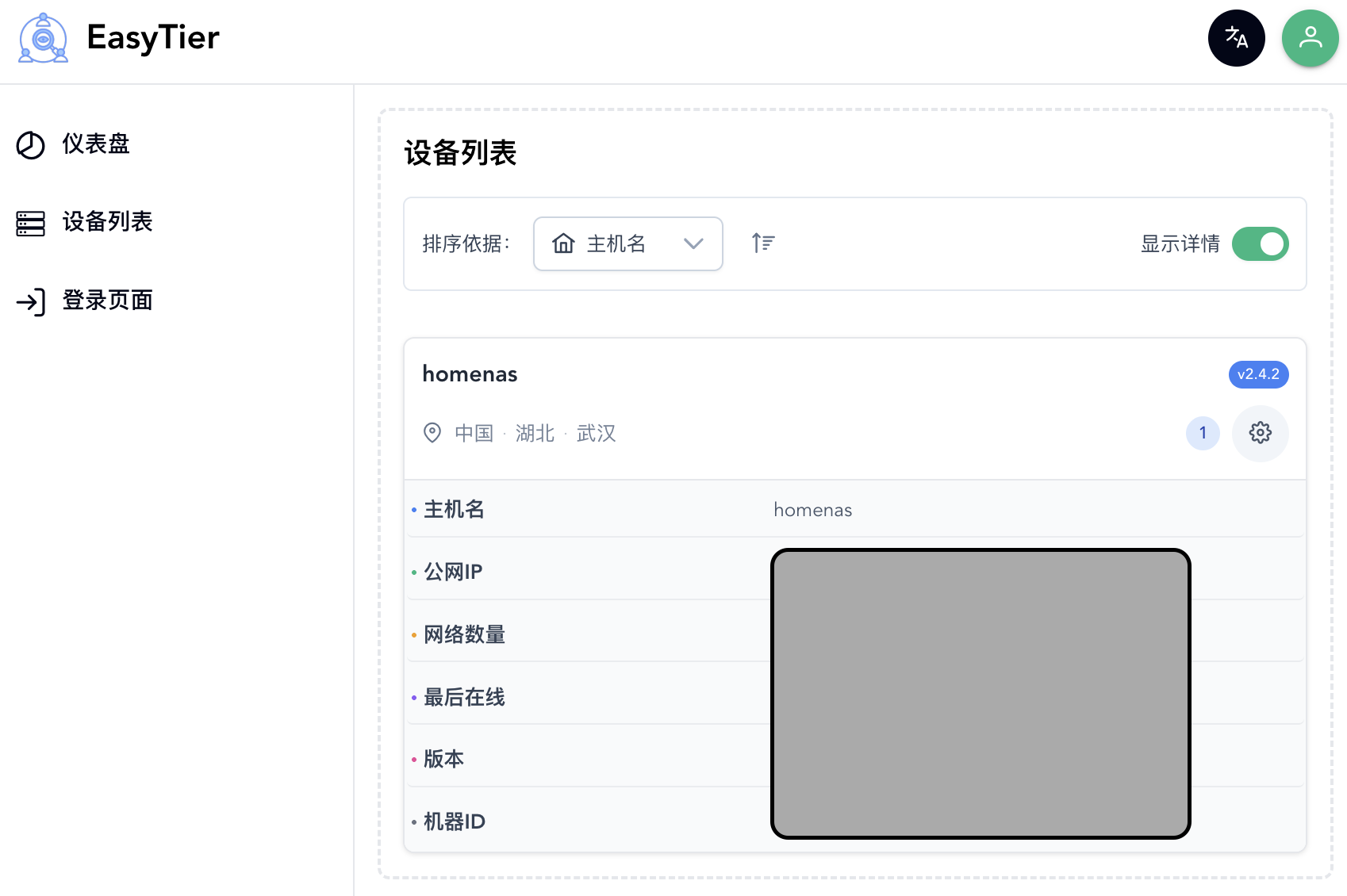Click location text 中国 · 湖北 · 武汉
The width and height of the screenshot is (1347, 896).
click(x=535, y=434)
